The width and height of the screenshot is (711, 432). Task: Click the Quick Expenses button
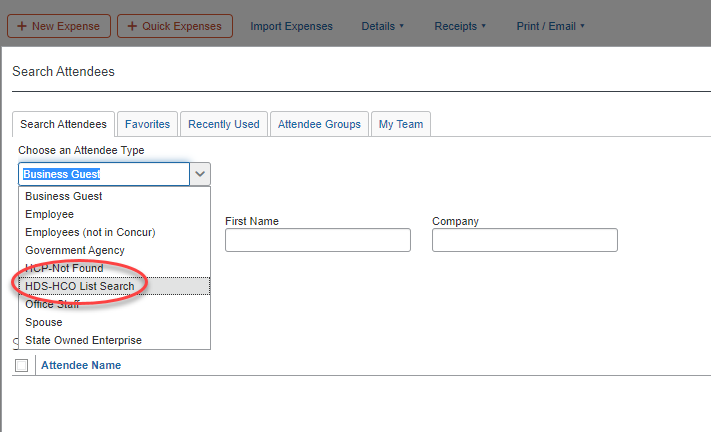coord(175,26)
